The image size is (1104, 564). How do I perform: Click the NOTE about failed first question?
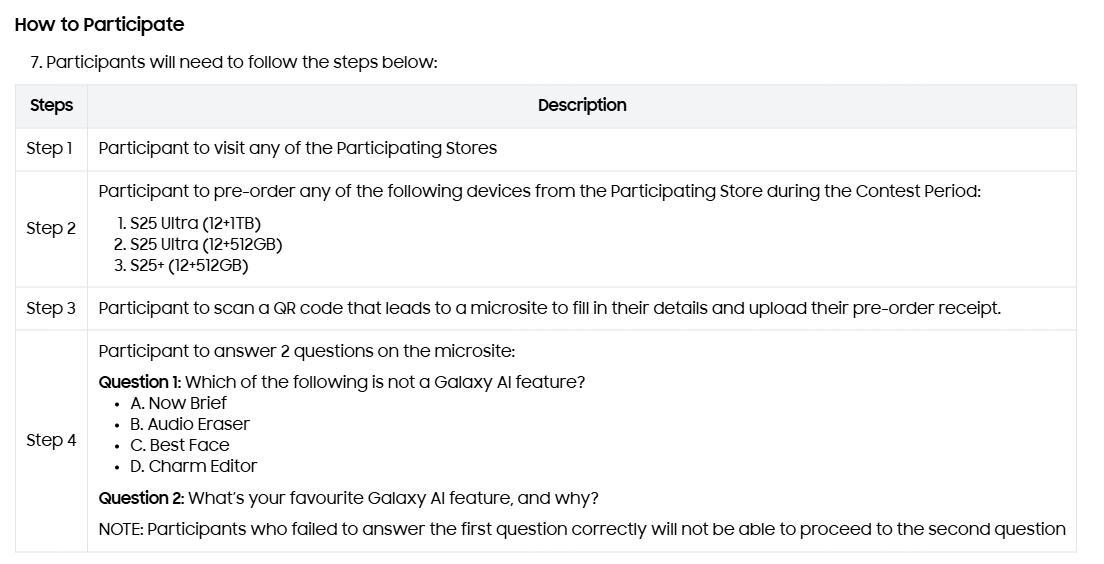[x=582, y=529]
